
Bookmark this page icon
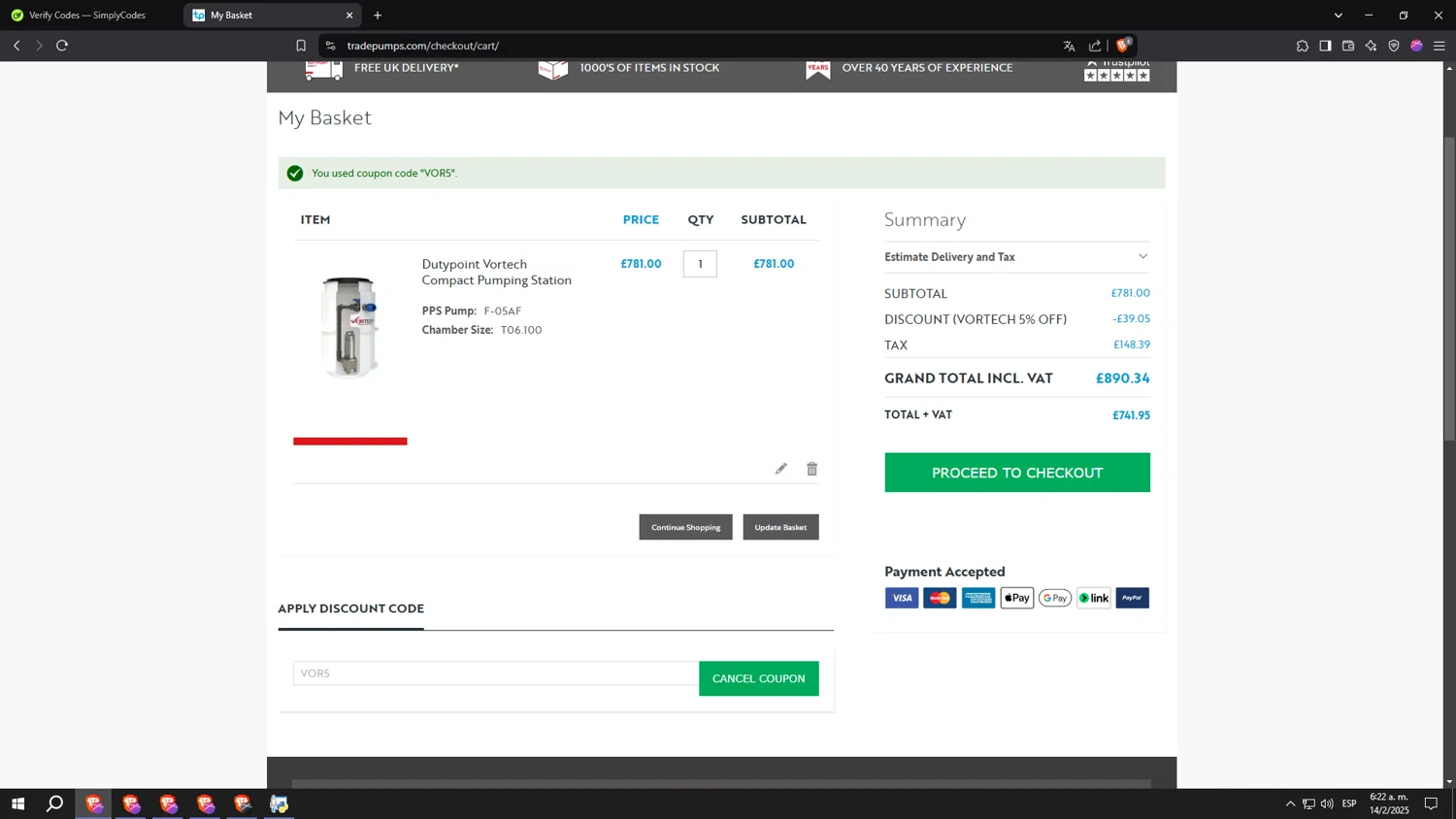(301, 46)
